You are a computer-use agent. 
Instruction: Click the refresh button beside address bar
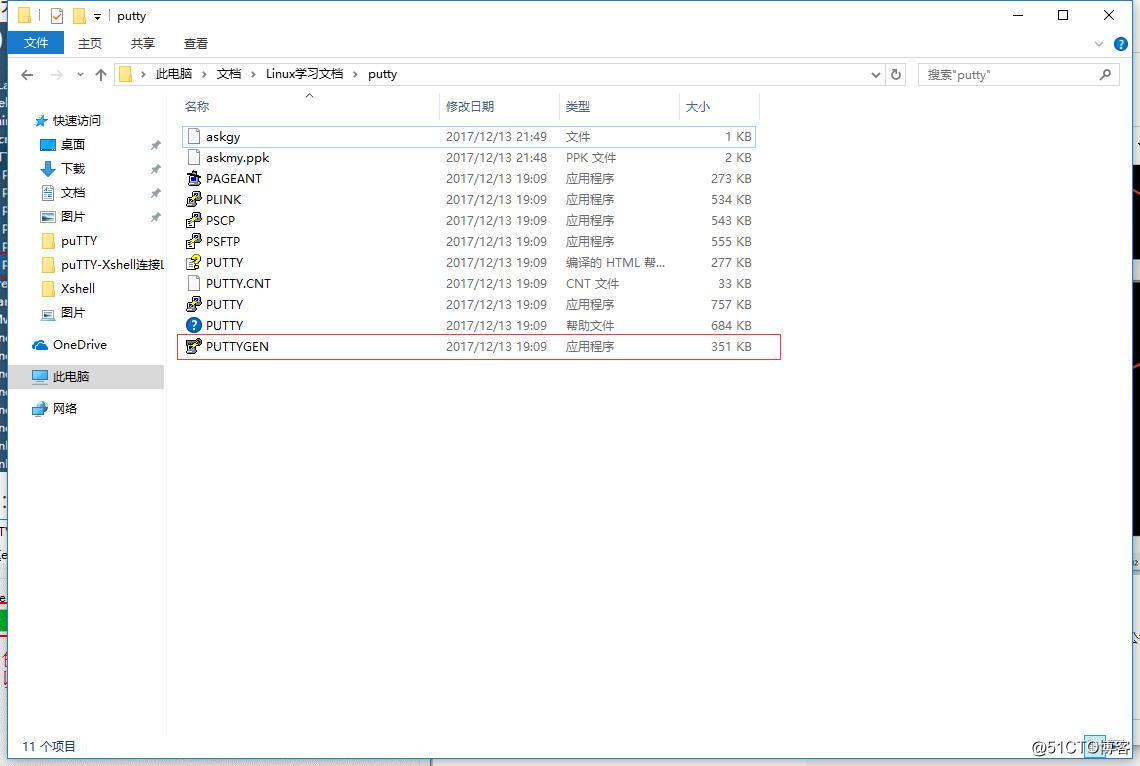[x=896, y=74]
